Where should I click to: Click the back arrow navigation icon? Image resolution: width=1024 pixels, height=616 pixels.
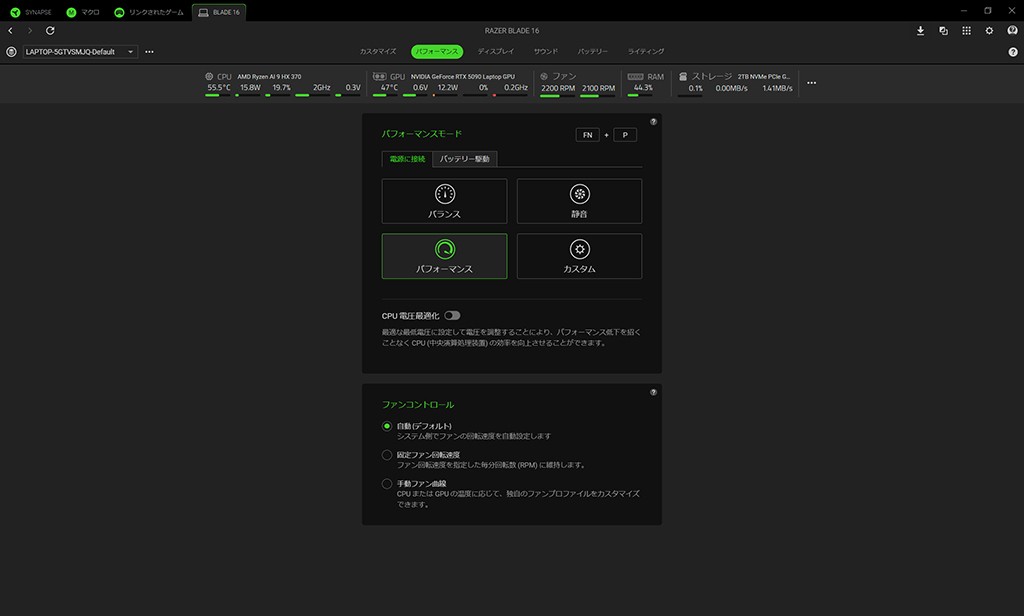point(11,31)
